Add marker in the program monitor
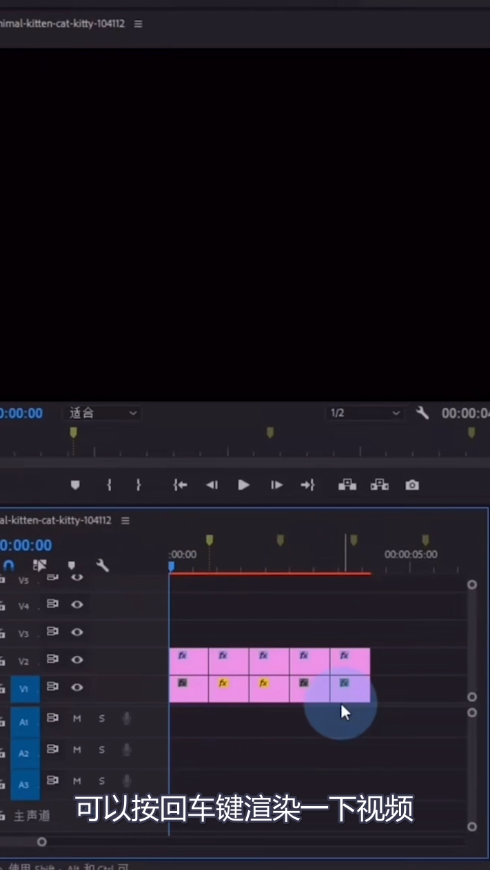 75,485
